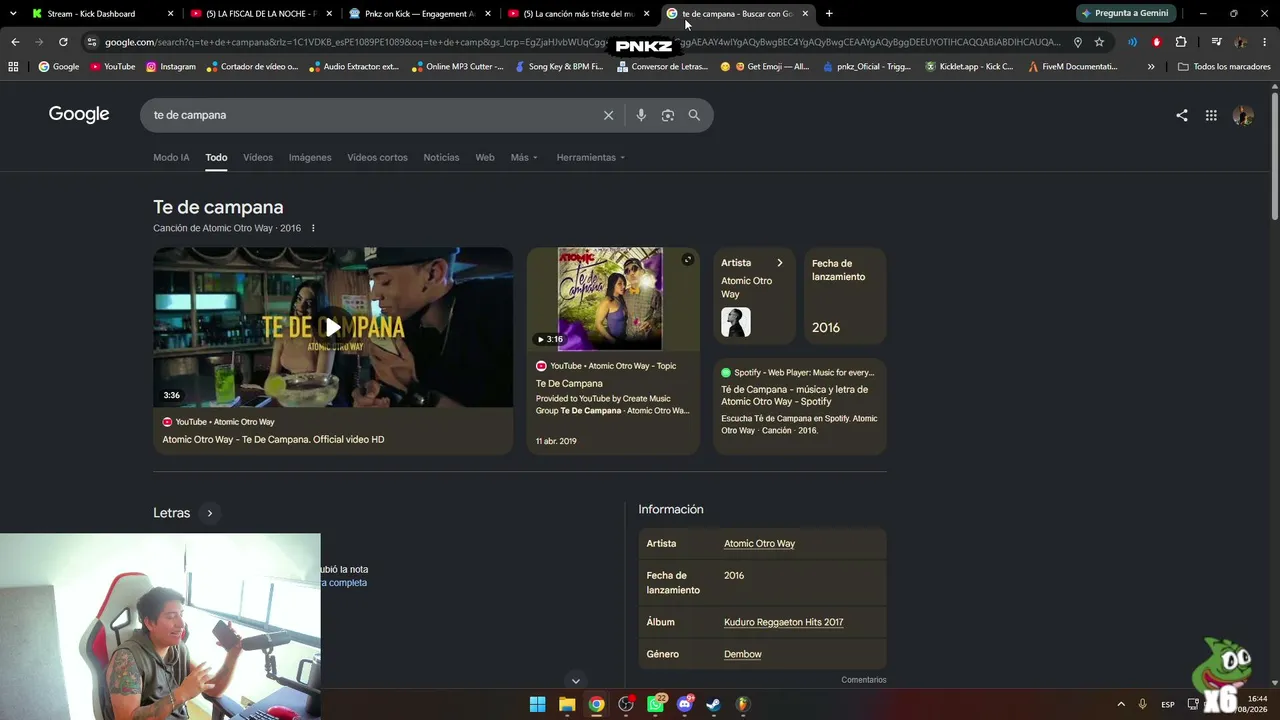Click the page vertical scrollbar

(1275, 155)
